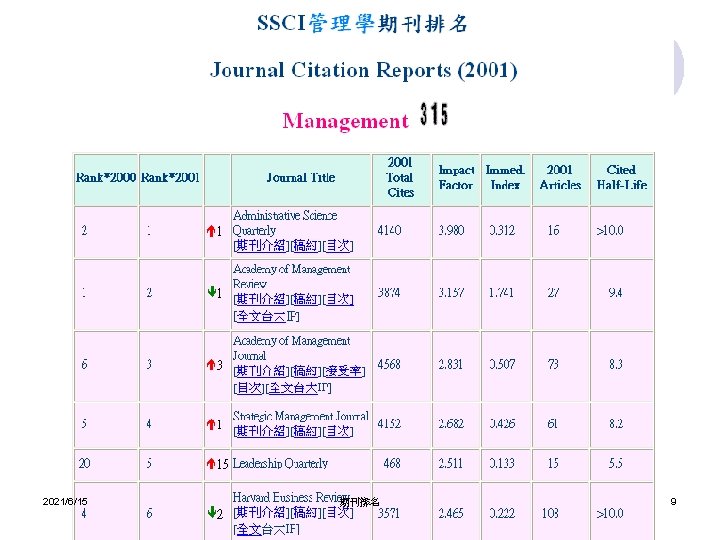Screen dimensions: 720x540
Task: Select the Academy of Management Journal title
Action: coord(291,348)
